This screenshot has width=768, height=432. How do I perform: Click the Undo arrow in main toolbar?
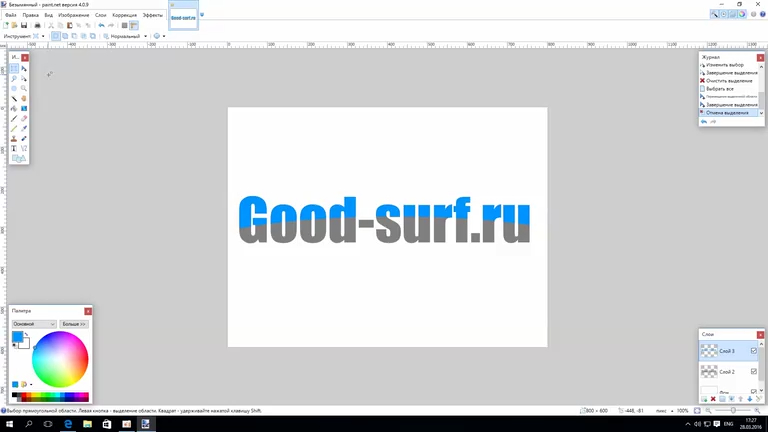(x=101, y=25)
